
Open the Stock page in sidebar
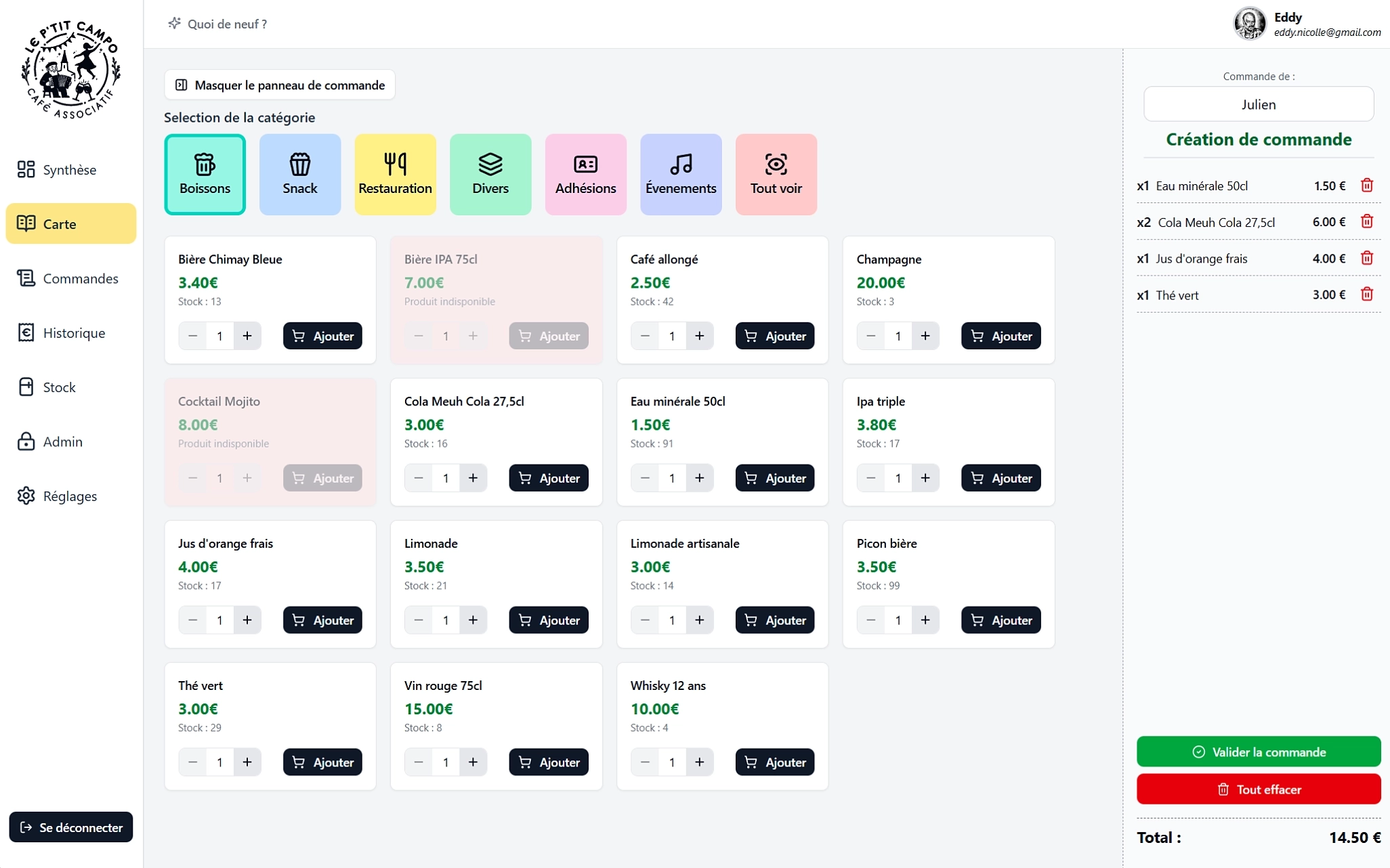59,387
